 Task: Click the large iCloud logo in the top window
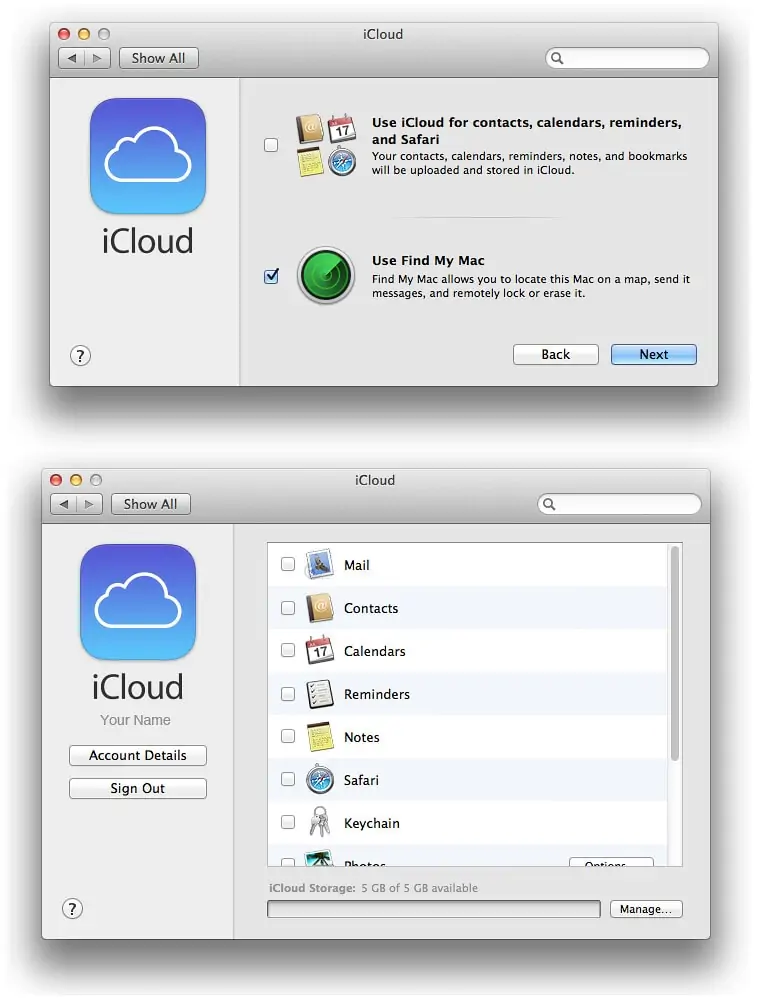(148, 156)
